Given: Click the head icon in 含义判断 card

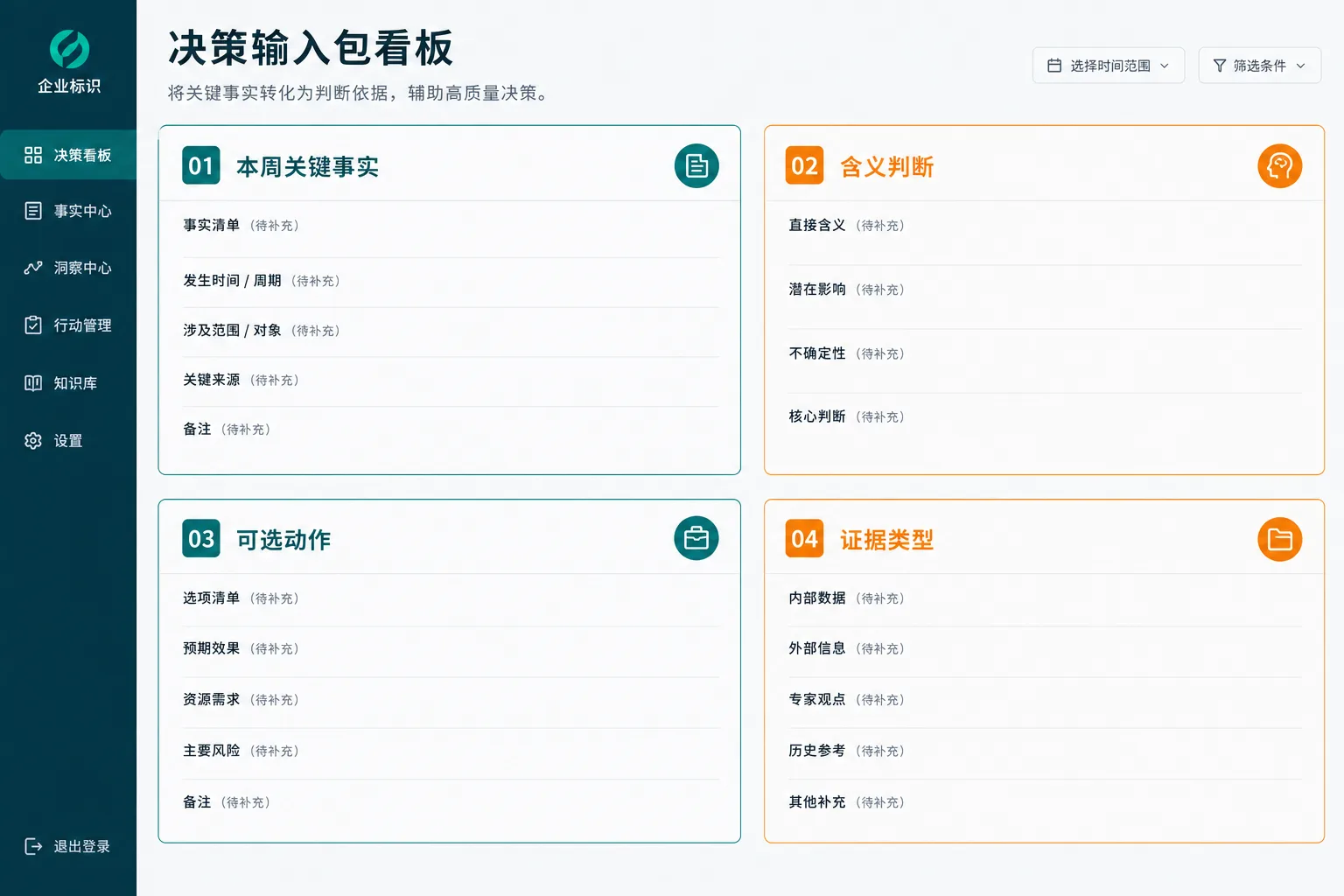Looking at the screenshot, I should [x=1280, y=165].
